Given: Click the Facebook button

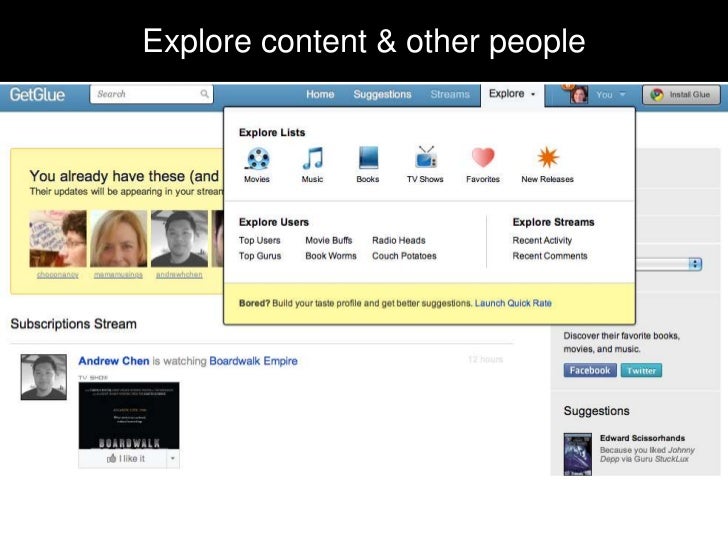Looking at the screenshot, I should 590,370.
